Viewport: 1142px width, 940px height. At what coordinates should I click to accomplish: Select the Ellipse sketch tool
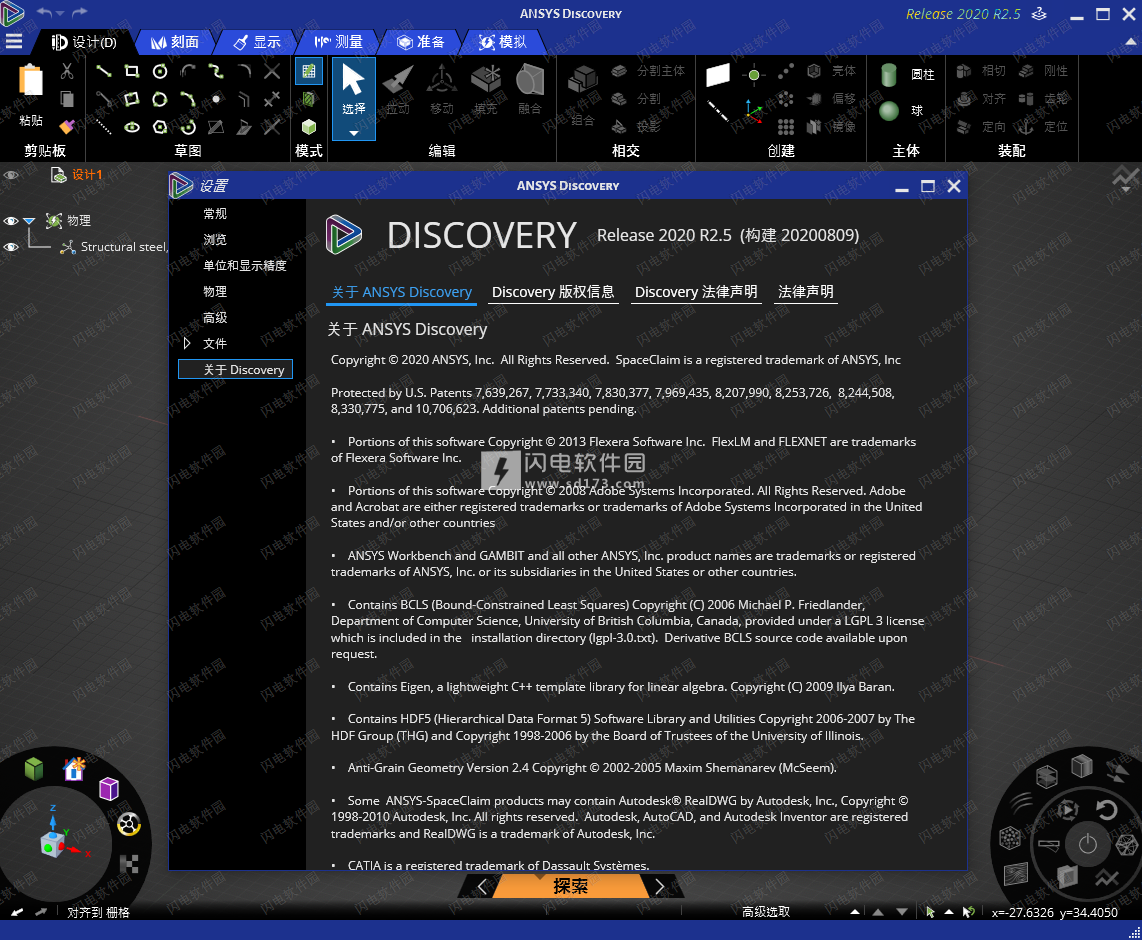click(132, 127)
